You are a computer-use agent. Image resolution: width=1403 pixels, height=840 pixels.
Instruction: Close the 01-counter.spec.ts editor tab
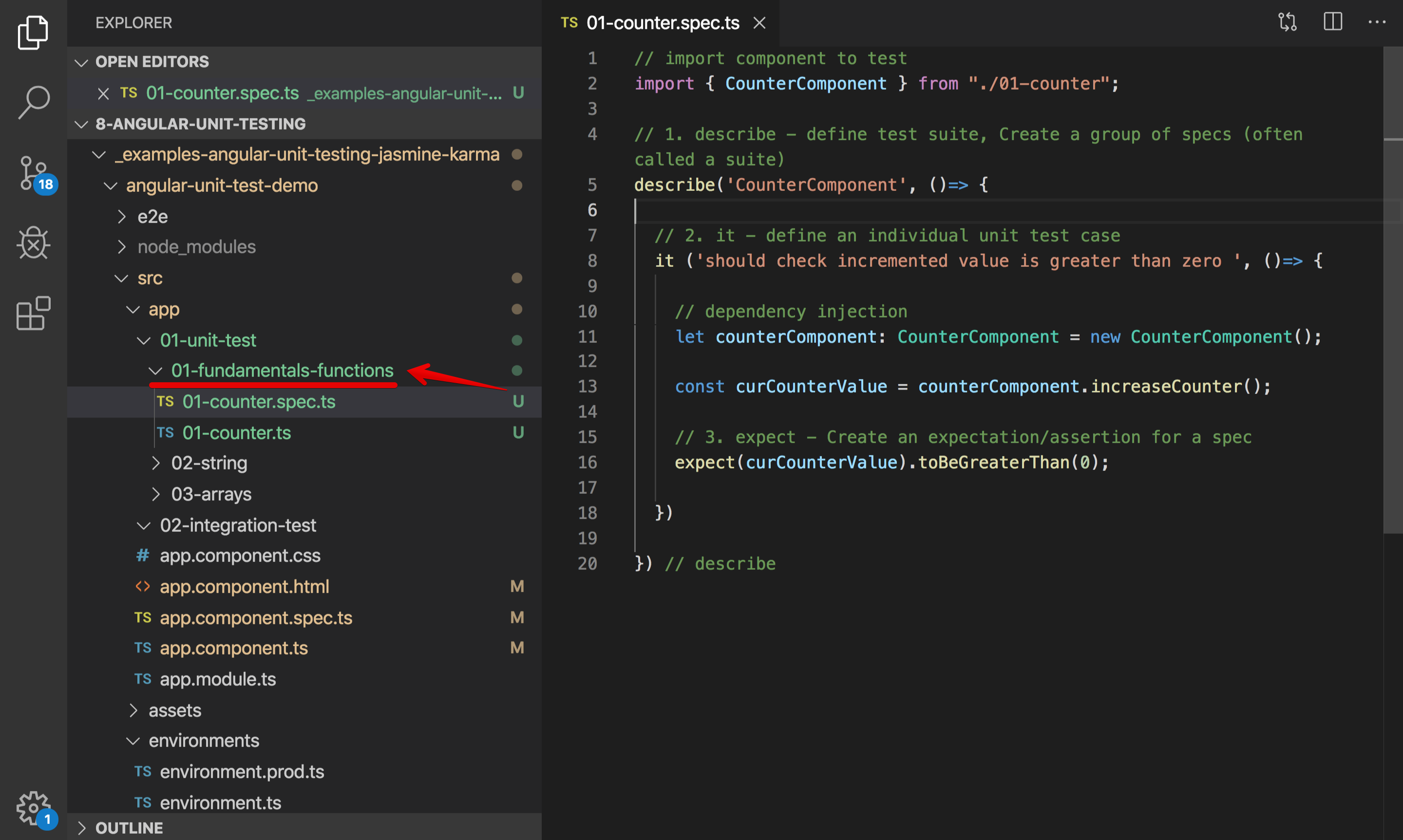[759, 23]
